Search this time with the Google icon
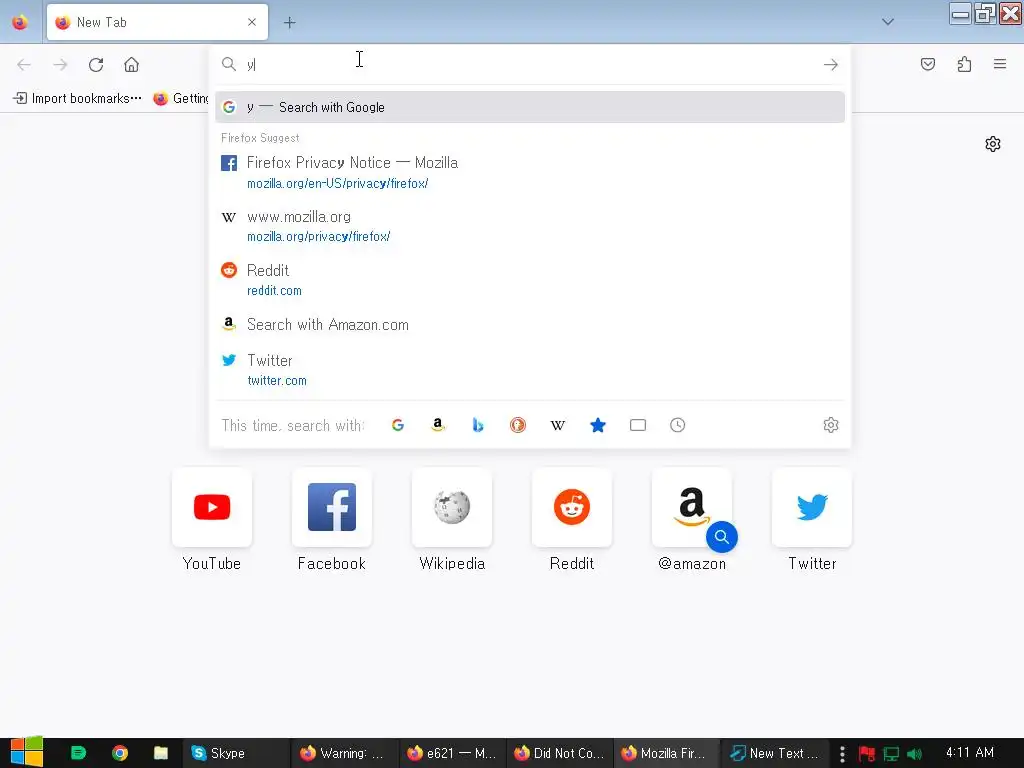Image resolution: width=1024 pixels, height=768 pixels. pyautogui.click(x=398, y=425)
